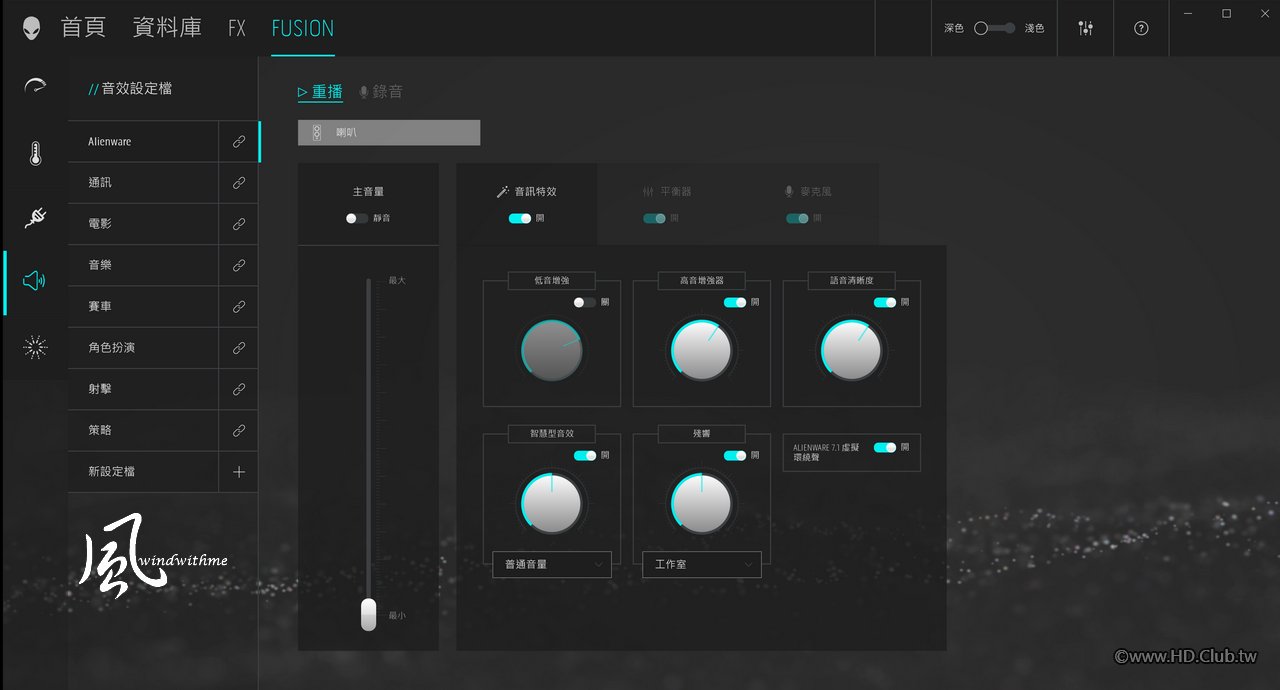Disable Alienware 7.1 virtual surround toggle
The width and height of the screenshot is (1280, 690).
[885, 447]
